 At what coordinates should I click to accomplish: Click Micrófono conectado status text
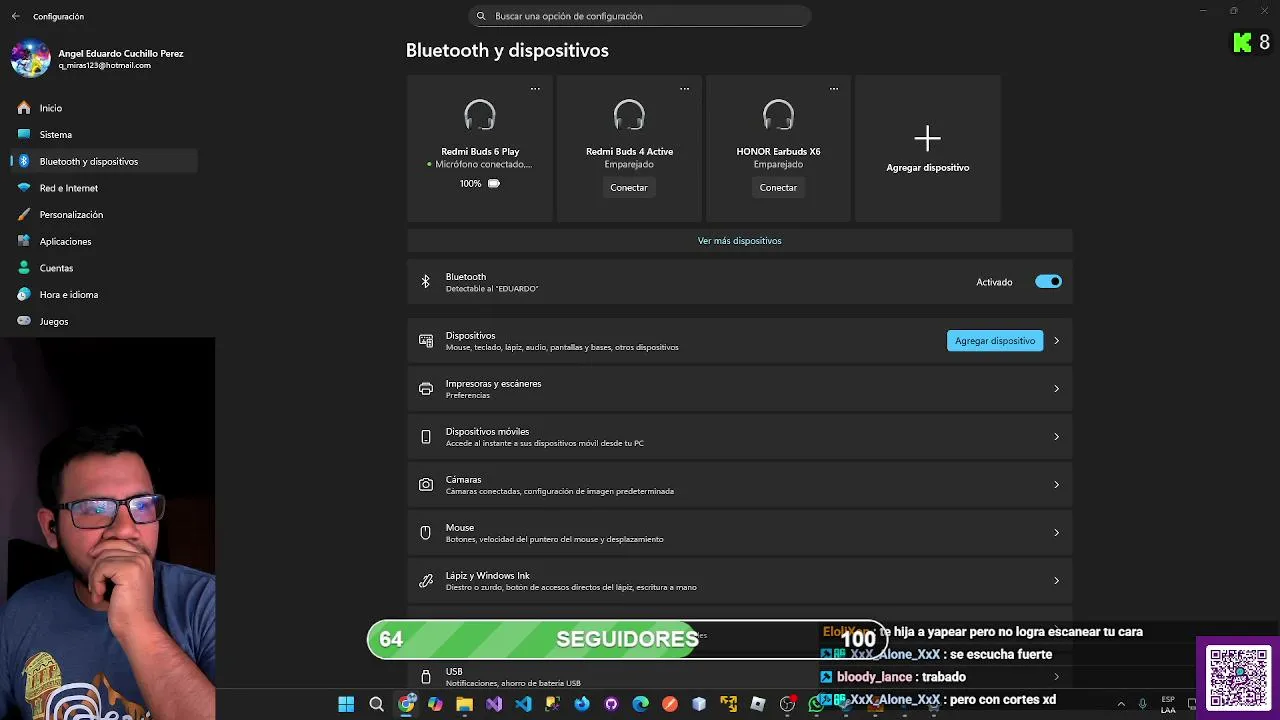tap(484, 164)
